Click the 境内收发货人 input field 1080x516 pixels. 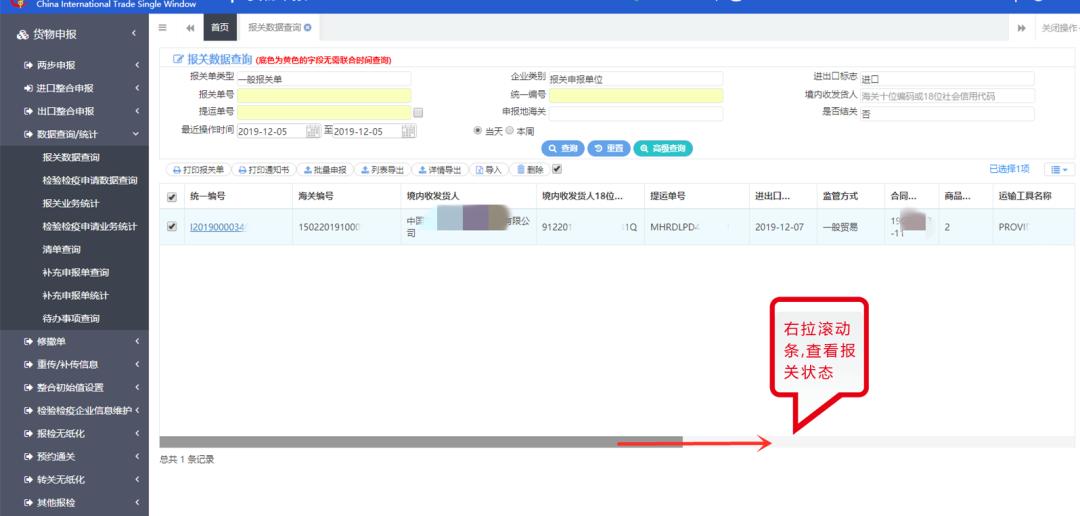948,96
